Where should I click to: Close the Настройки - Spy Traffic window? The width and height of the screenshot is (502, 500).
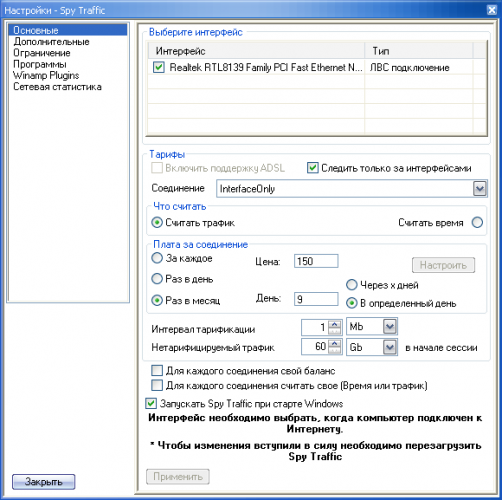[x=492, y=10]
